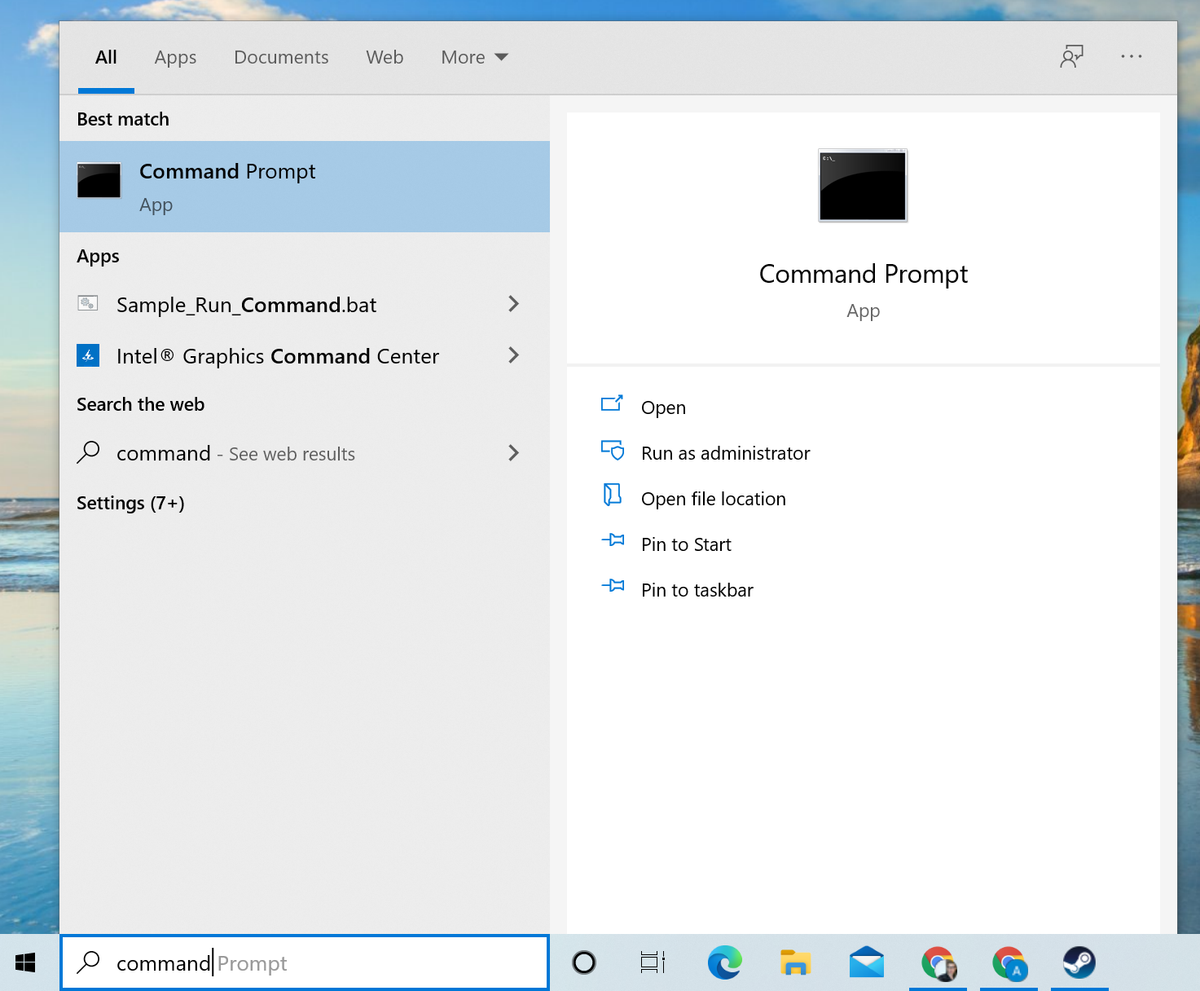
Task: Open Google Chrome from the taskbar
Action: (x=937, y=963)
